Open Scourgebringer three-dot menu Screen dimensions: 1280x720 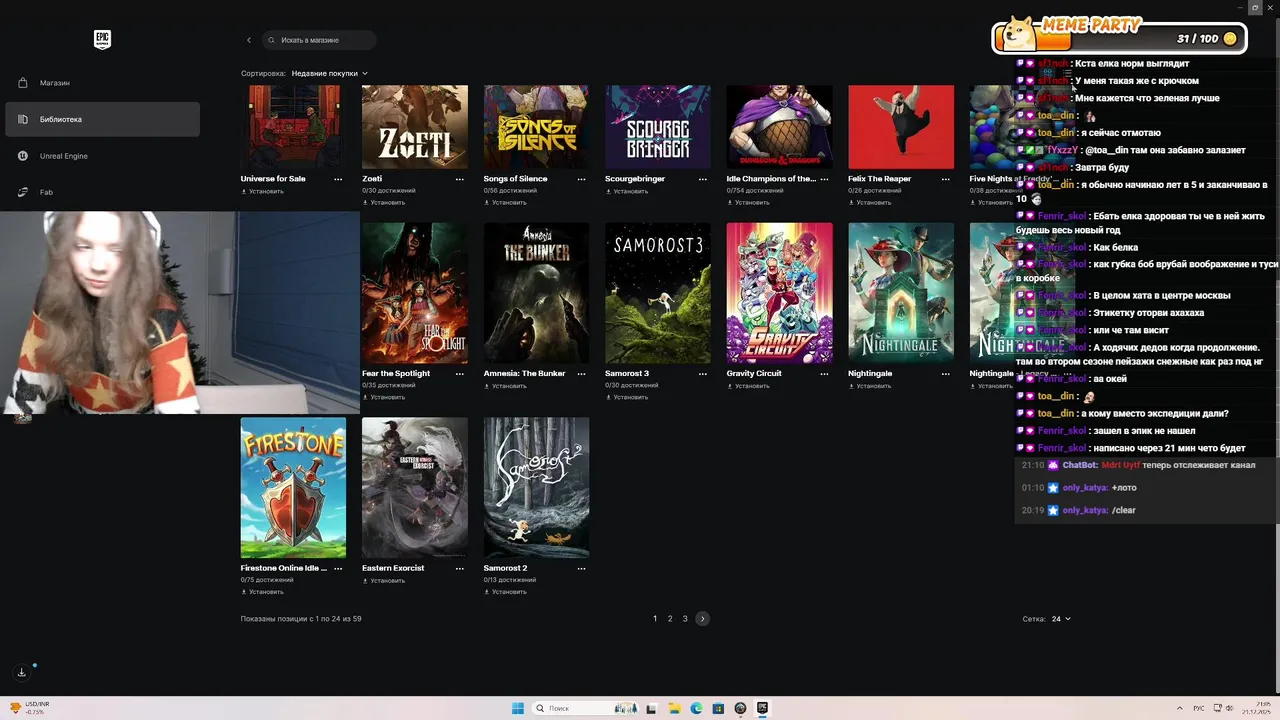coord(703,179)
